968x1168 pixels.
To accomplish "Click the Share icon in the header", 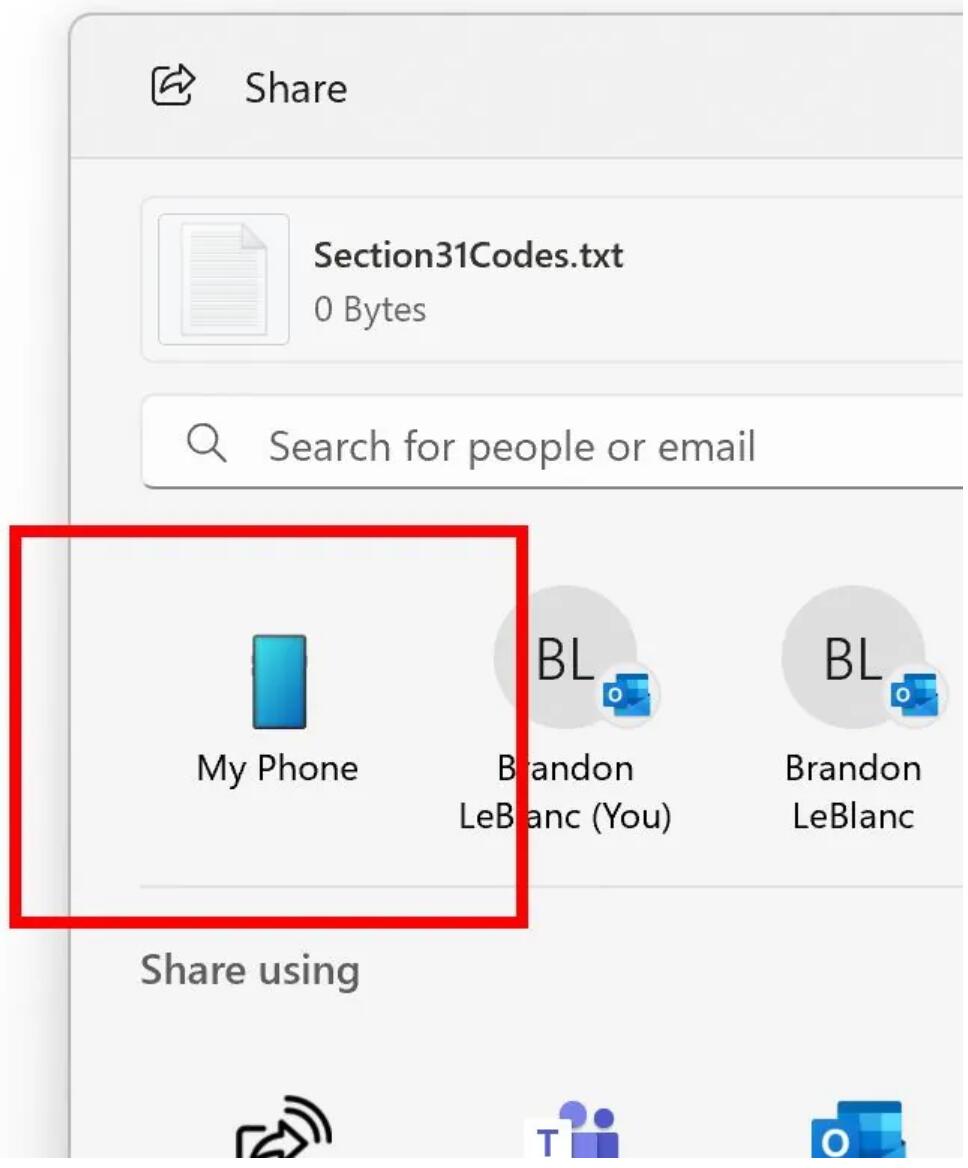I will (x=173, y=86).
